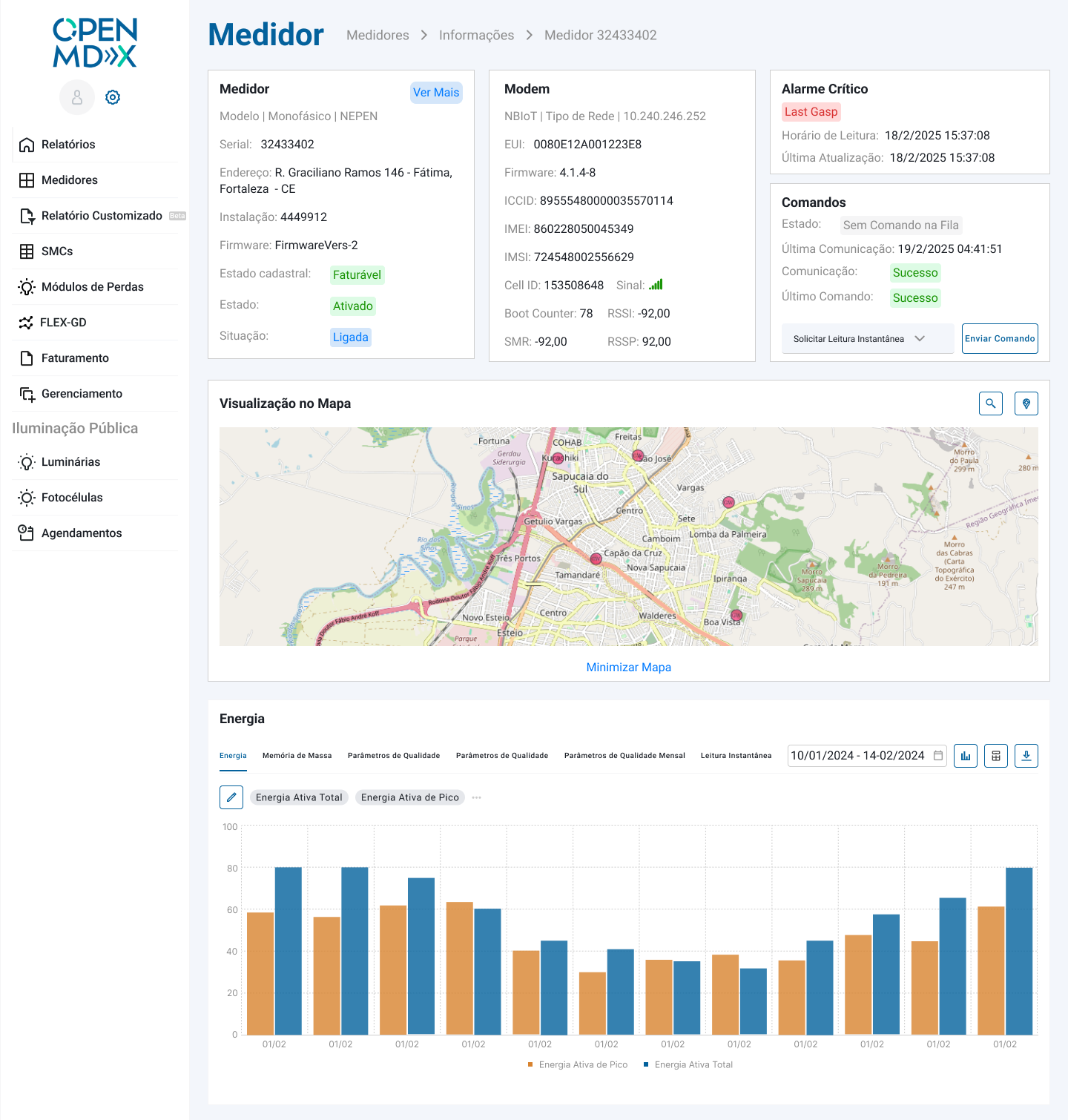1068x1120 pixels.
Task: Click the Enviar Comando button
Action: coord(1000,339)
